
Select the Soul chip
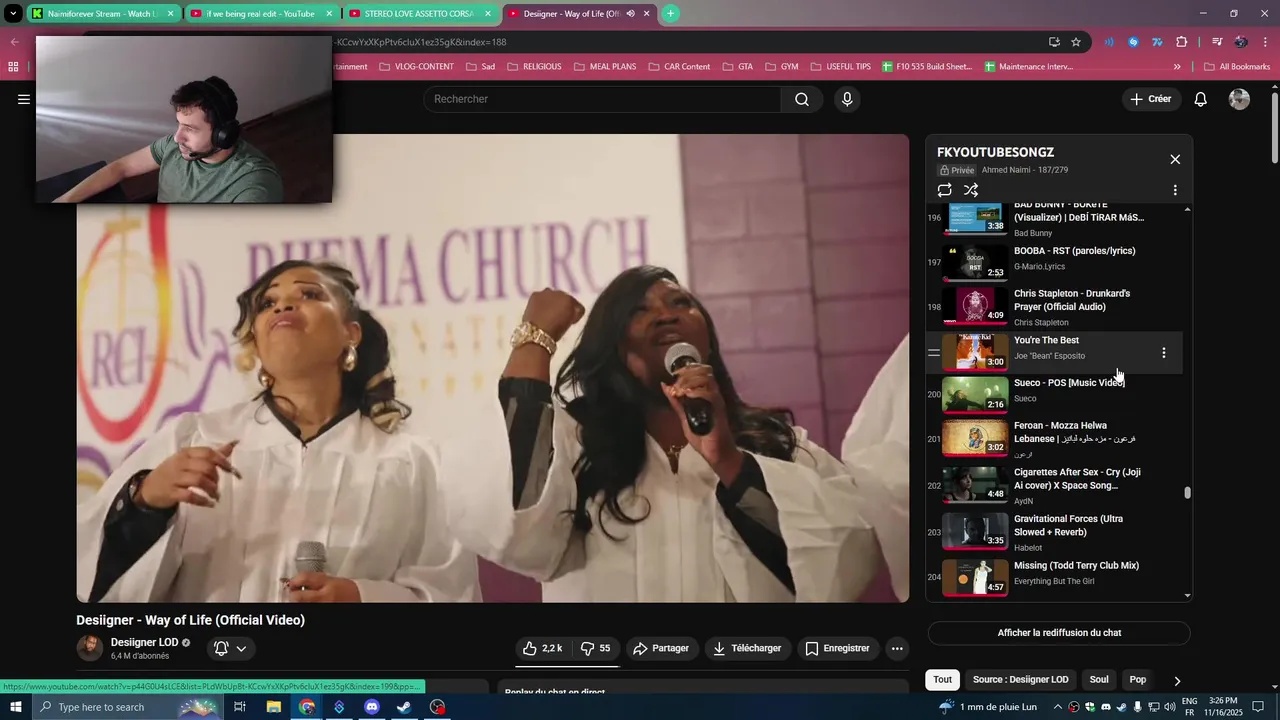[1099, 680]
